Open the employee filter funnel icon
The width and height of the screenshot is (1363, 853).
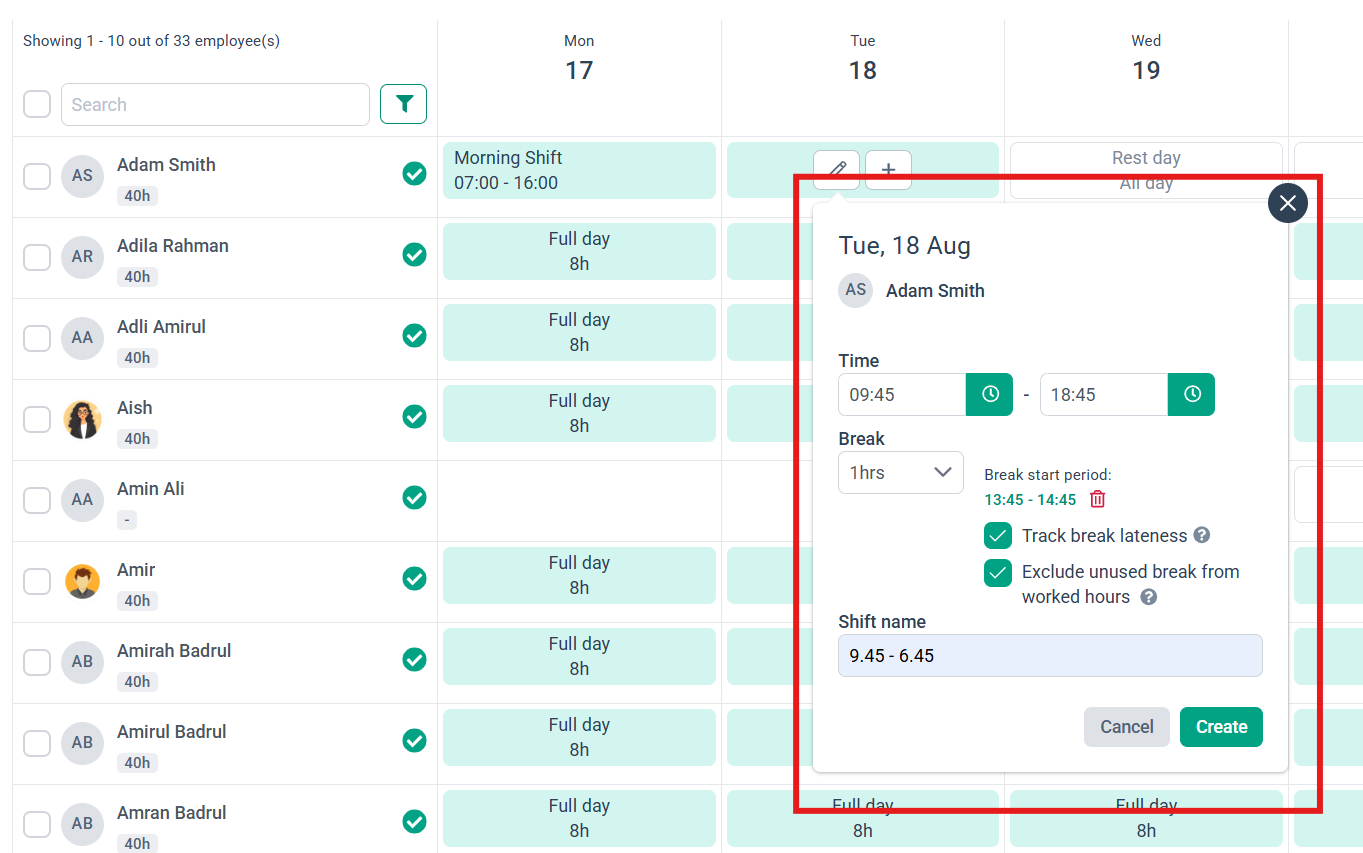click(404, 104)
